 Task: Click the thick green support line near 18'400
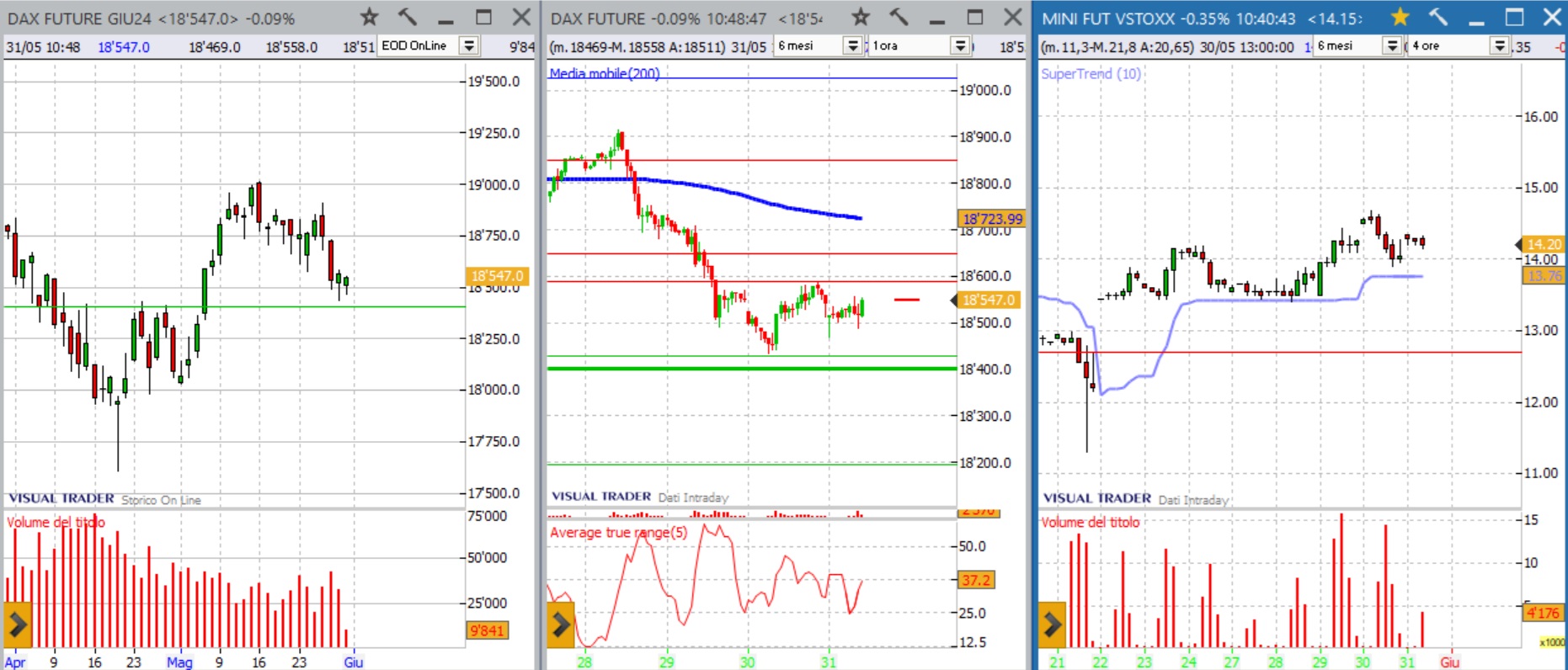coord(752,369)
